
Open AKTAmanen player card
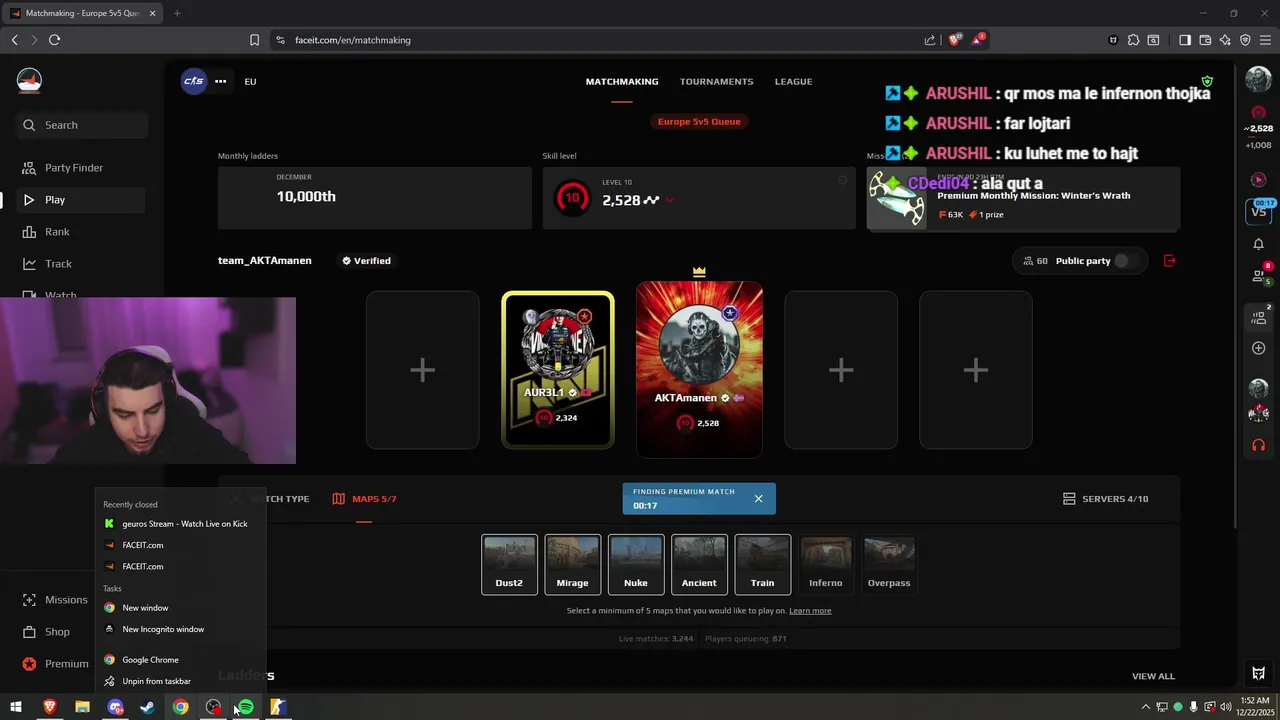click(x=699, y=370)
